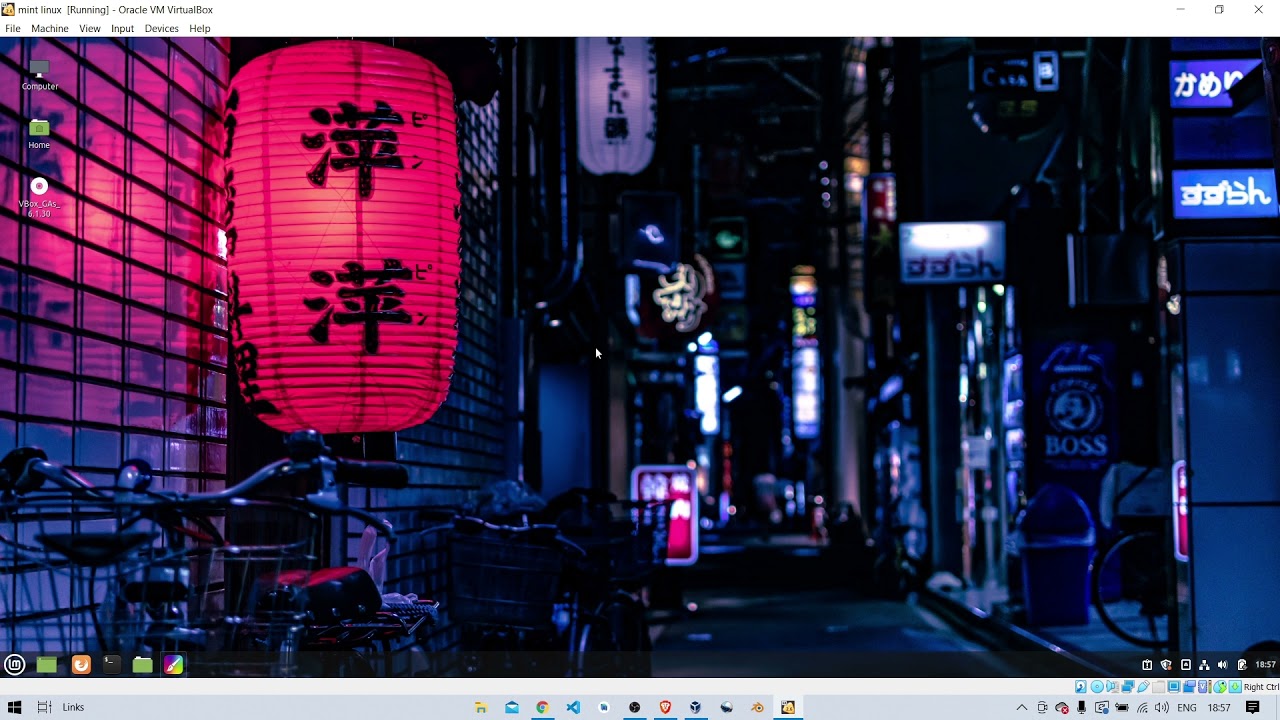This screenshot has height=720, width=1280.
Task: Open the View menu
Action: click(90, 28)
